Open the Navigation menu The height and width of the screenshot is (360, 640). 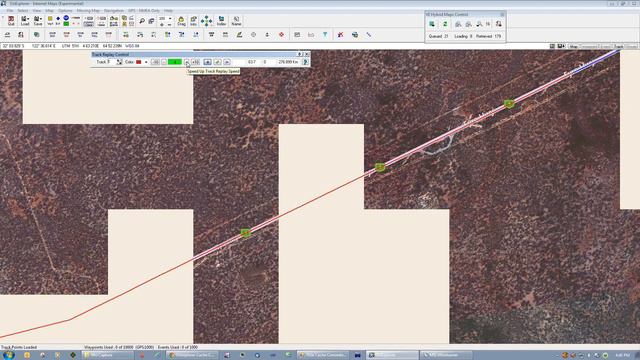pyautogui.click(x=114, y=11)
